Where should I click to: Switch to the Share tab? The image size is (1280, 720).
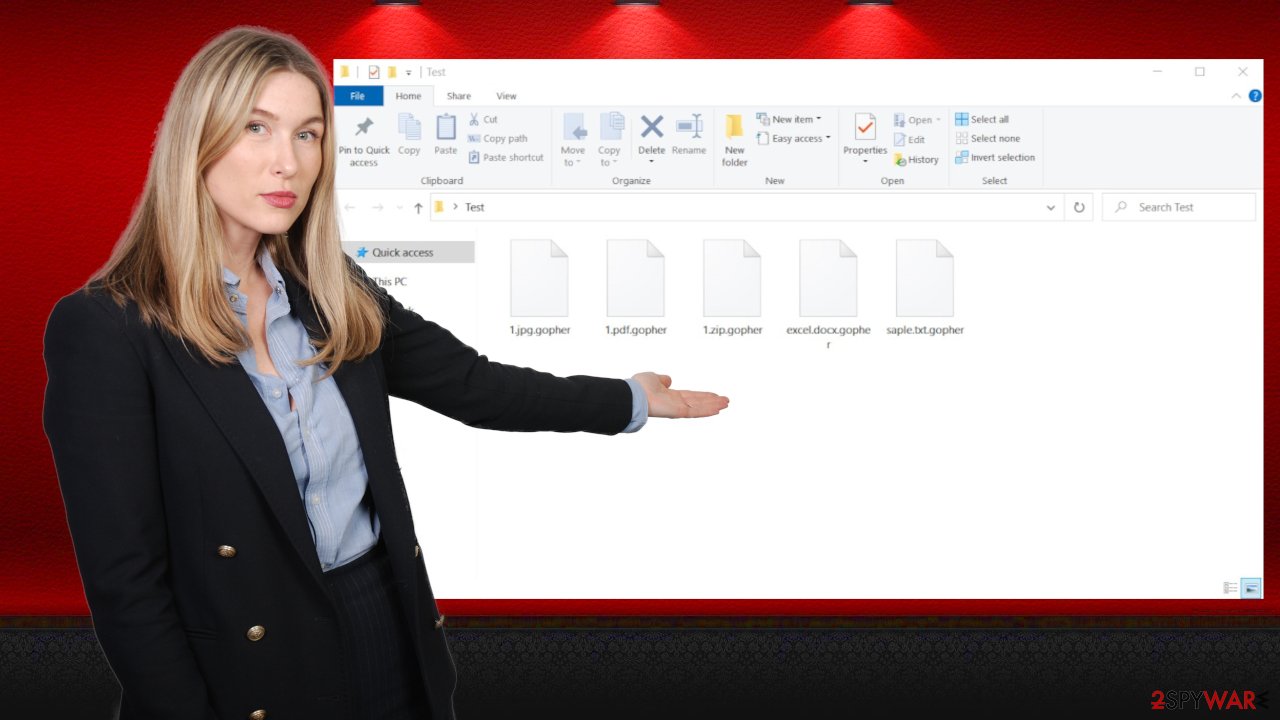click(459, 96)
